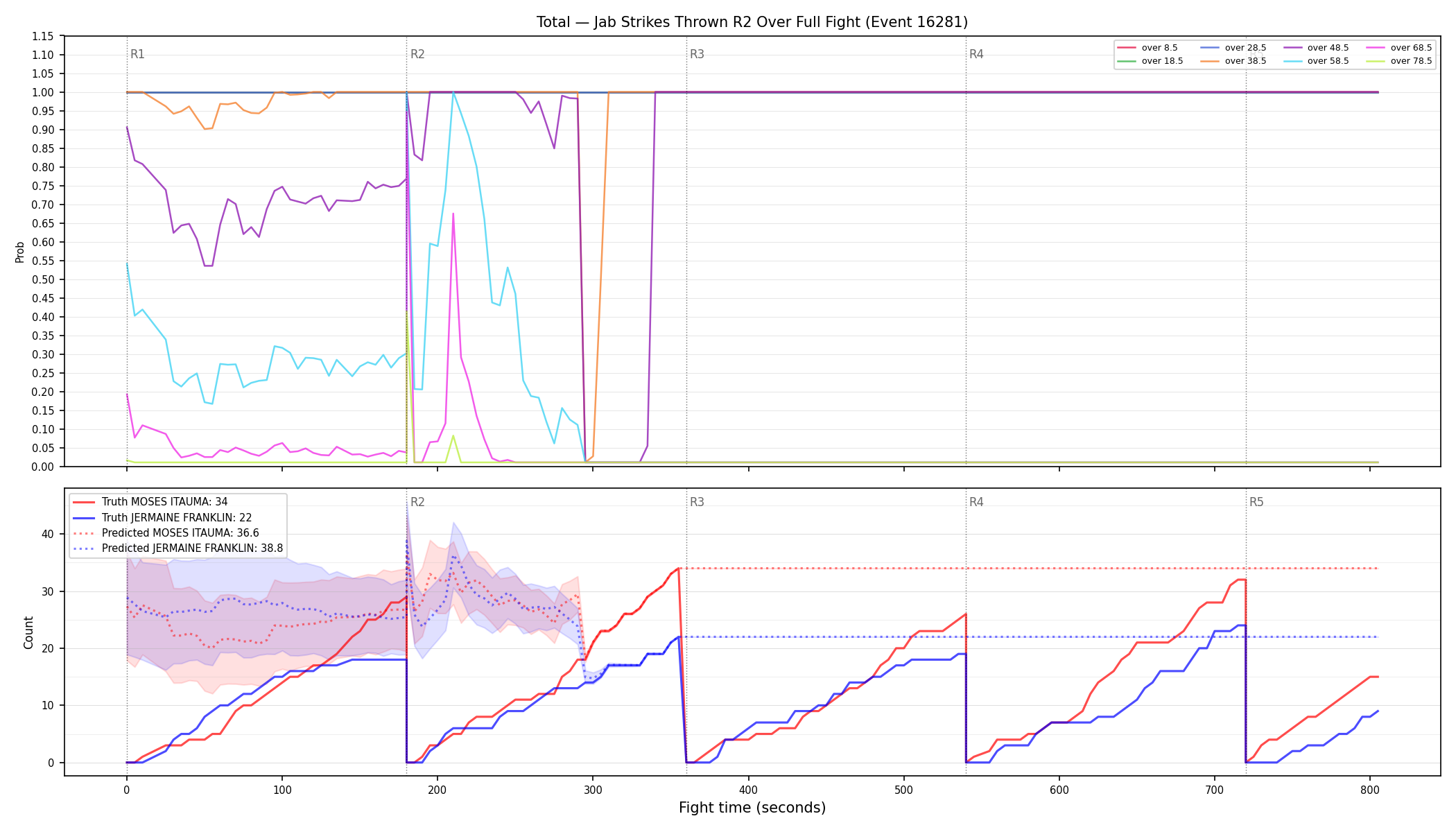Click the 'over 38.5' legend label

pyautogui.click(x=1245, y=61)
